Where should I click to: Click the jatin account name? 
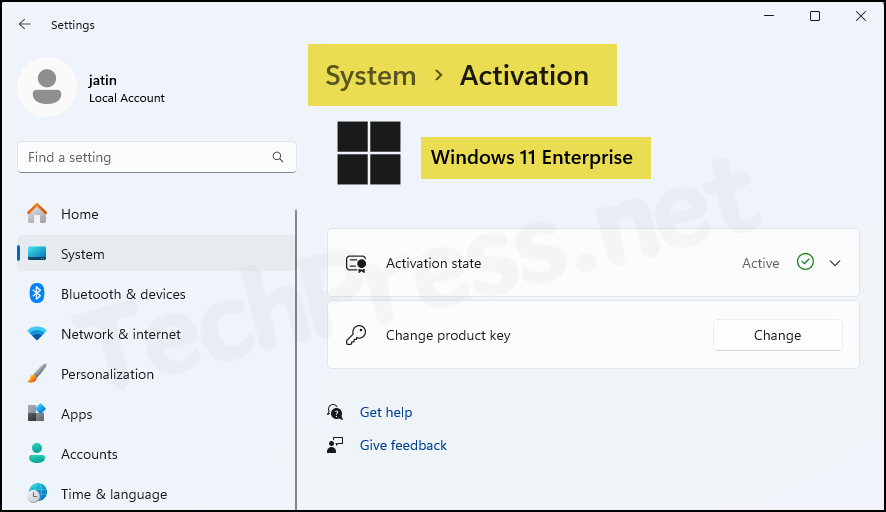[103, 80]
